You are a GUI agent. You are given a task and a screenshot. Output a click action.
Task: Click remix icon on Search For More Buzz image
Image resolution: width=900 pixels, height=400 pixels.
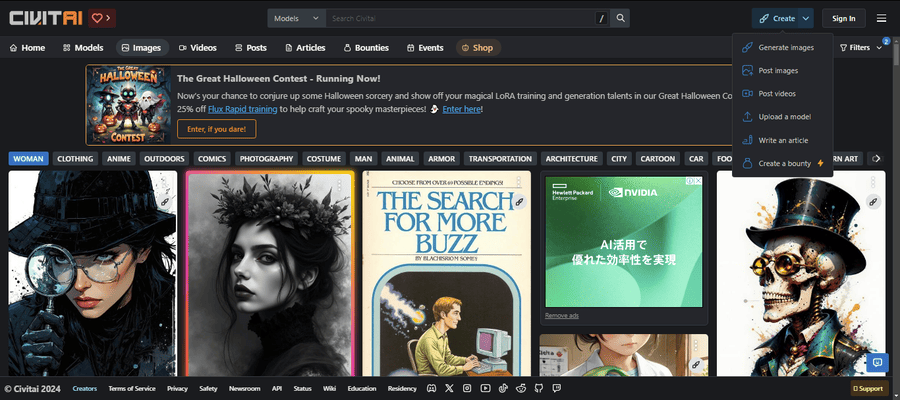click(519, 201)
